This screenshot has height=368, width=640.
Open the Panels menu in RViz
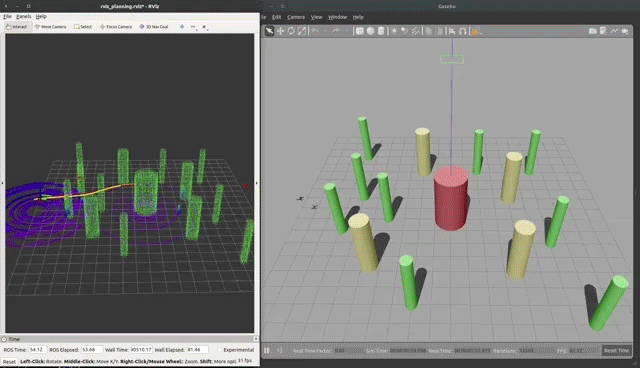pos(23,16)
